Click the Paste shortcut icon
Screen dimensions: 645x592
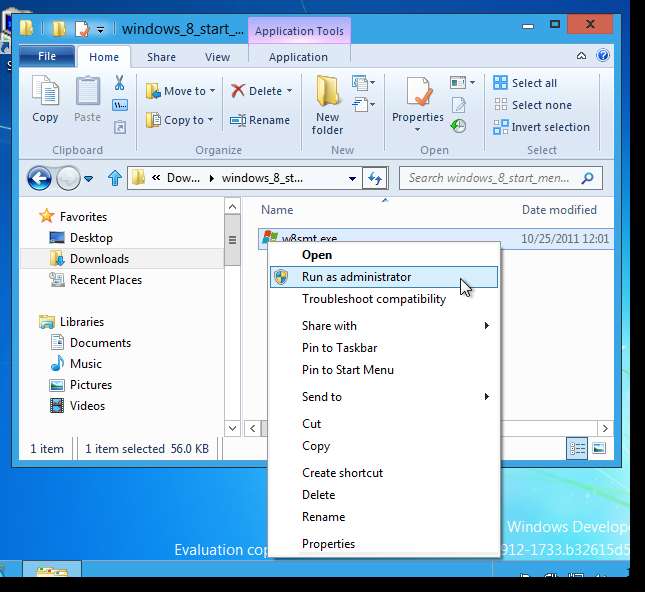(120, 127)
